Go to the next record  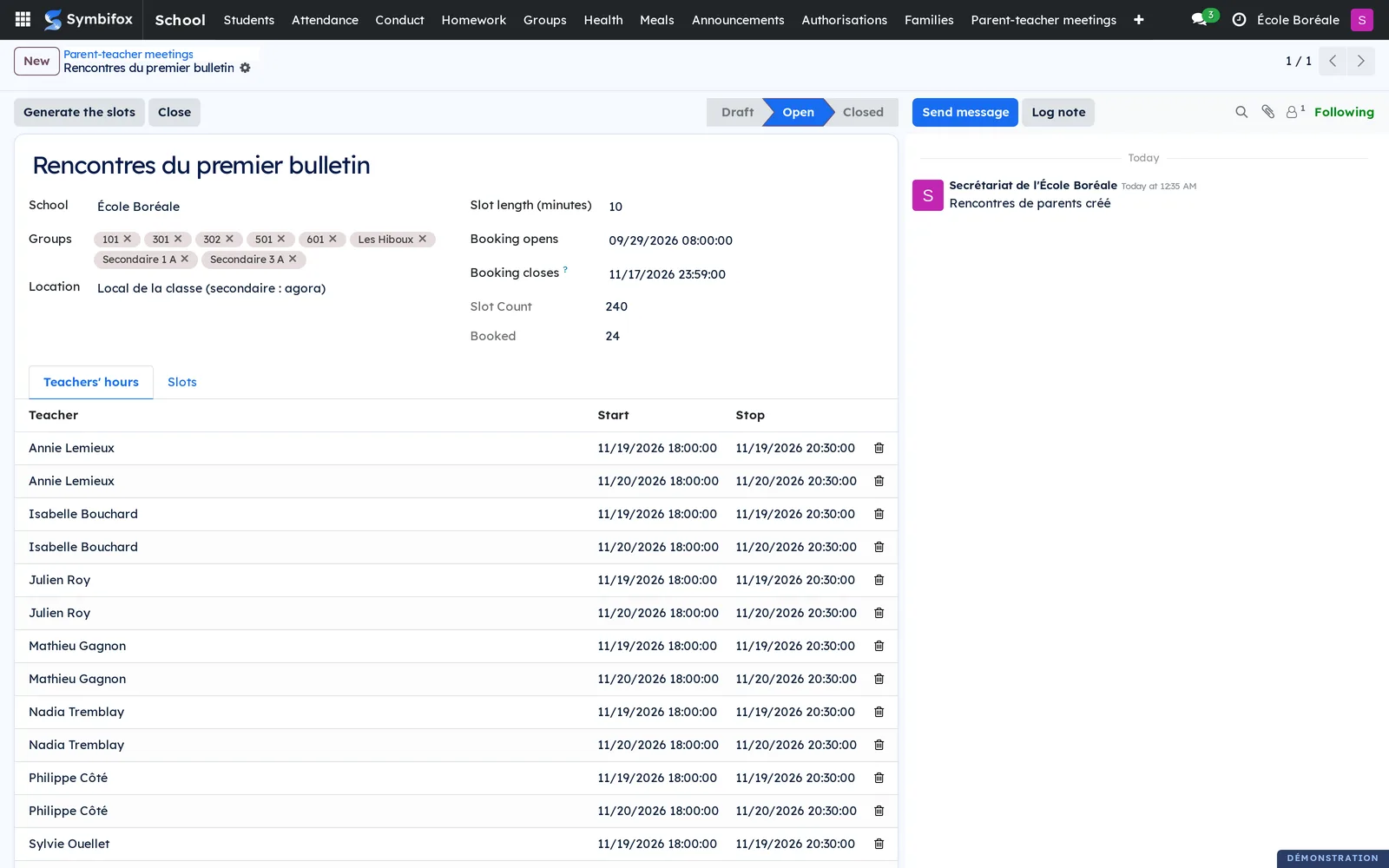point(1360,61)
